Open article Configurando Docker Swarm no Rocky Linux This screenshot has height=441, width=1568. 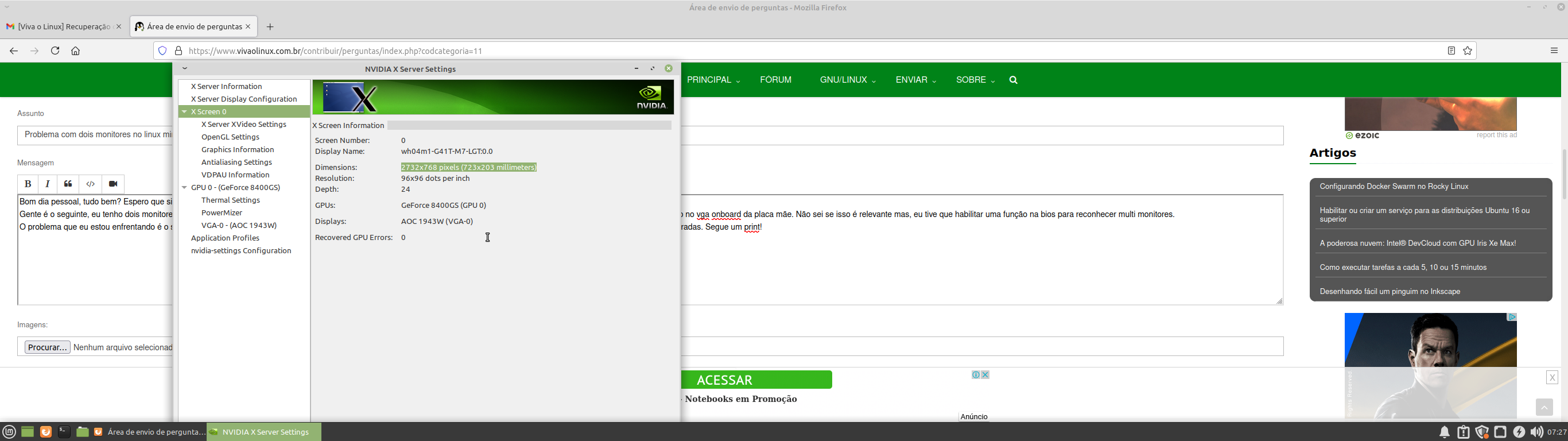click(x=1394, y=187)
